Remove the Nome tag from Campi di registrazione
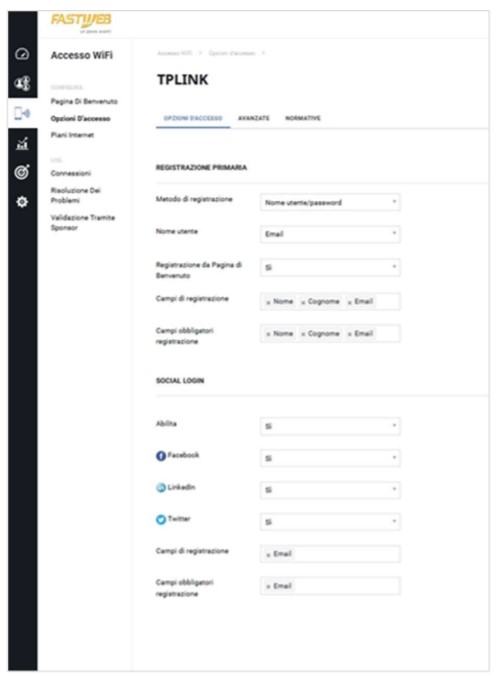The image size is (496, 676). point(268,302)
